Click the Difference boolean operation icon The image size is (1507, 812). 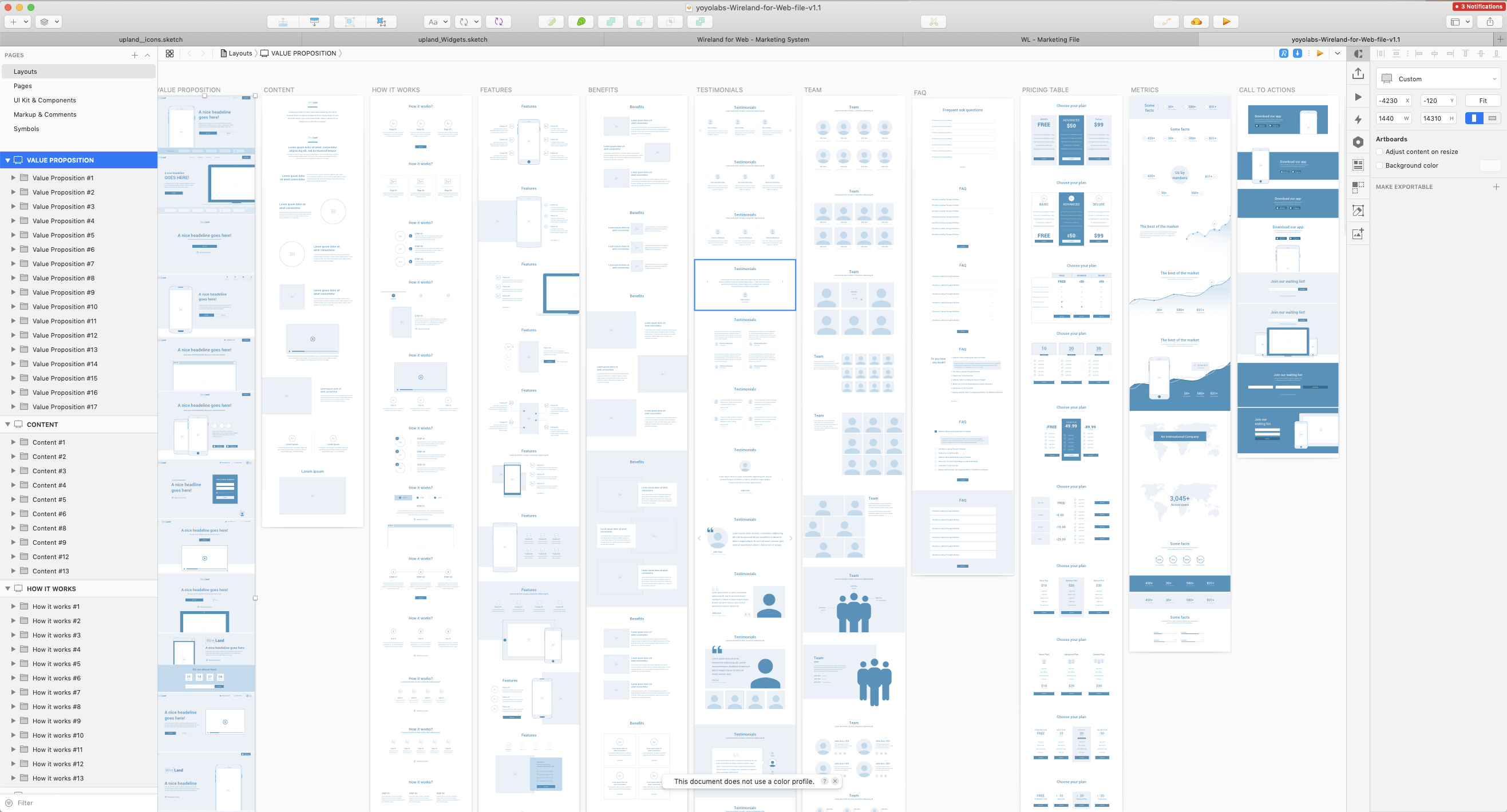699,22
